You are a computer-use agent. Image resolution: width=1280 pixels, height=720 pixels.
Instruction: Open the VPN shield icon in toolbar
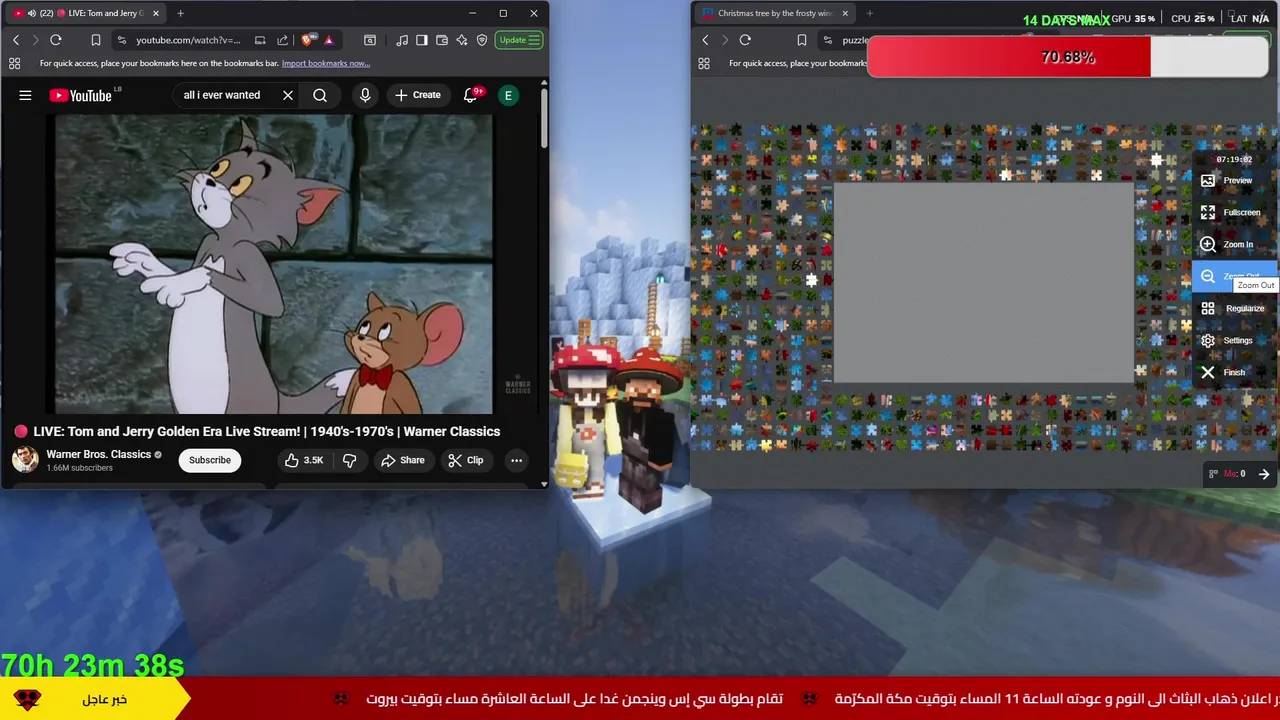[x=482, y=40]
